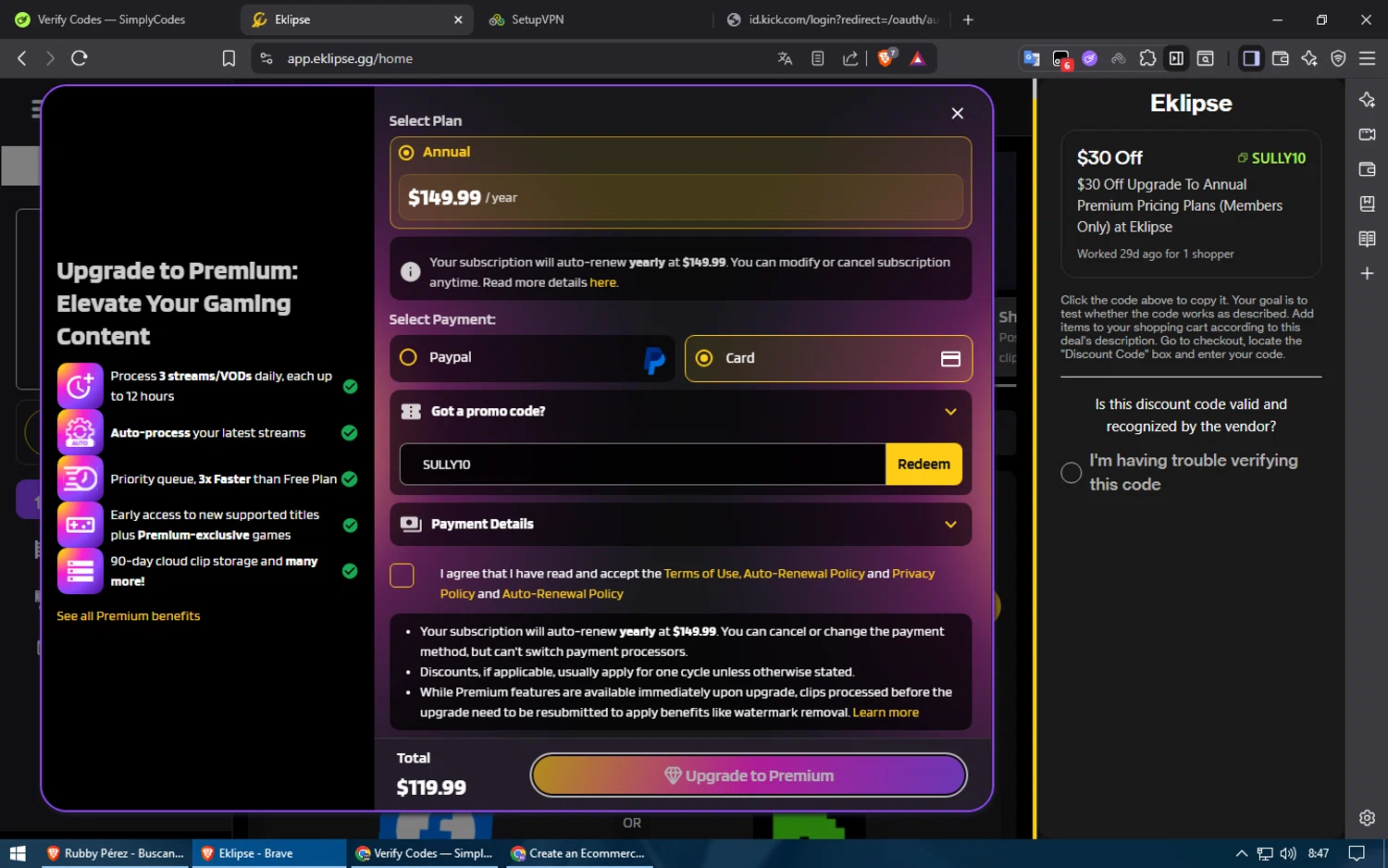Choose Card payment radio option
This screenshot has height=868, width=1388.
coord(704,358)
